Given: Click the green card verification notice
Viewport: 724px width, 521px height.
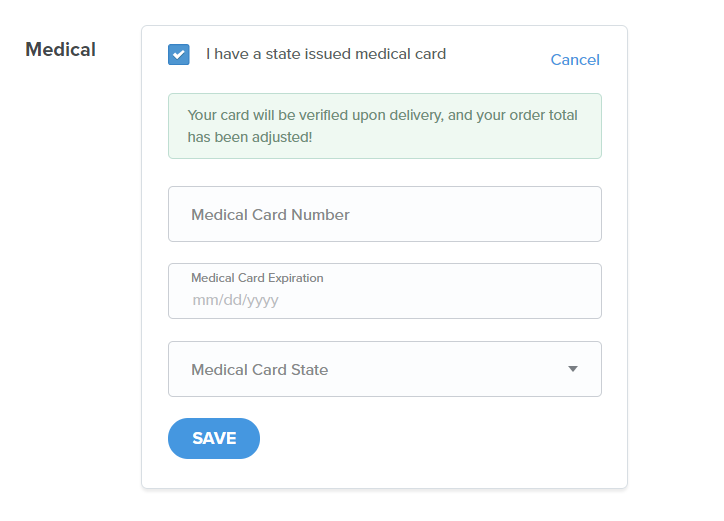Looking at the screenshot, I should point(385,126).
